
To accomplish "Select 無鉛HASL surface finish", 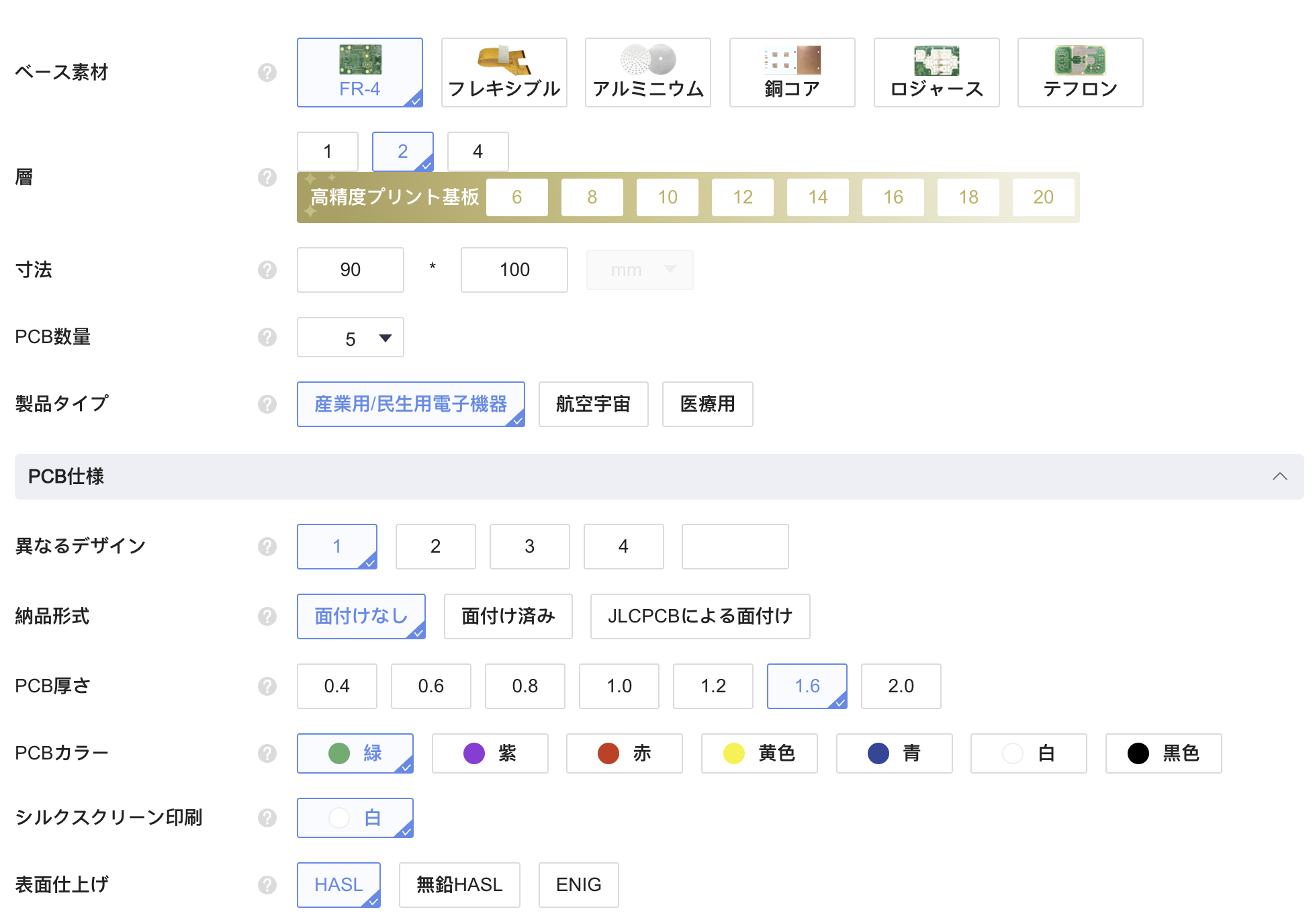I will click(x=460, y=885).
